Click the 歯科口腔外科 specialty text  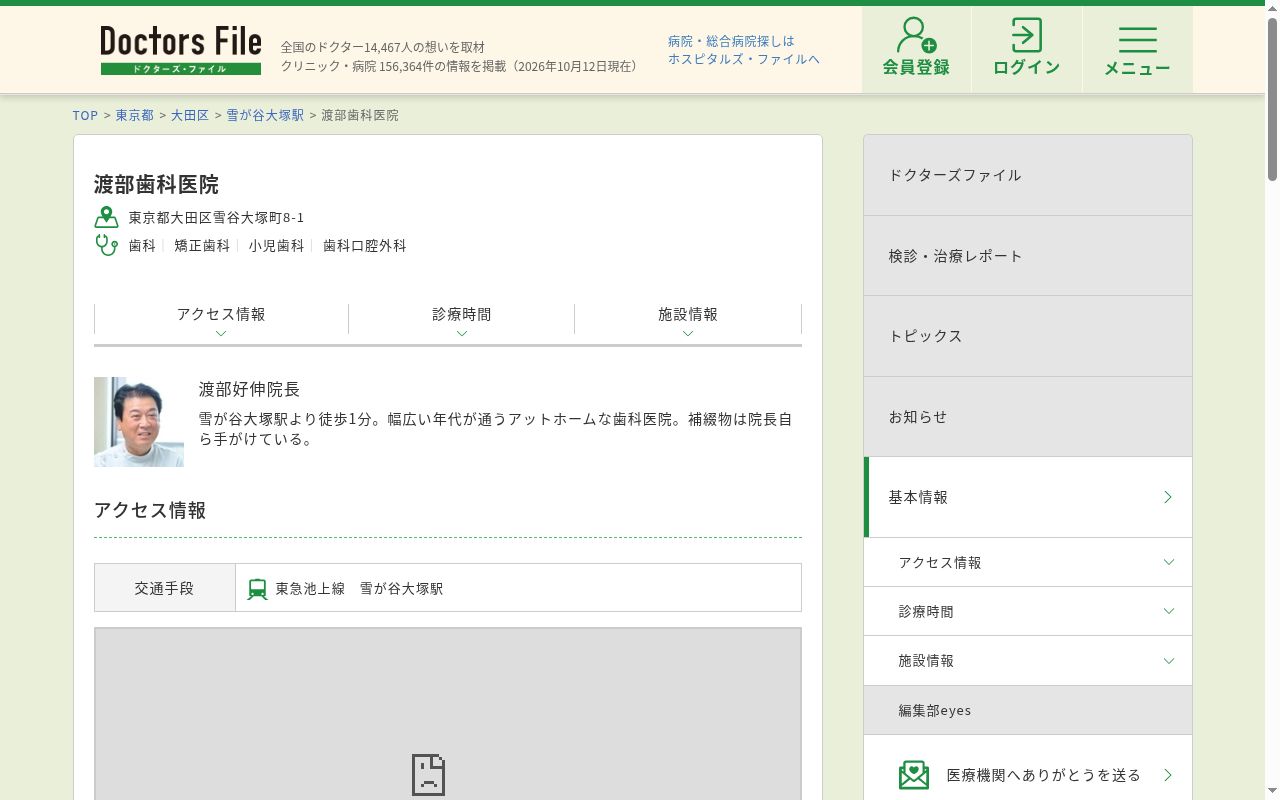(x=365, y=245)
